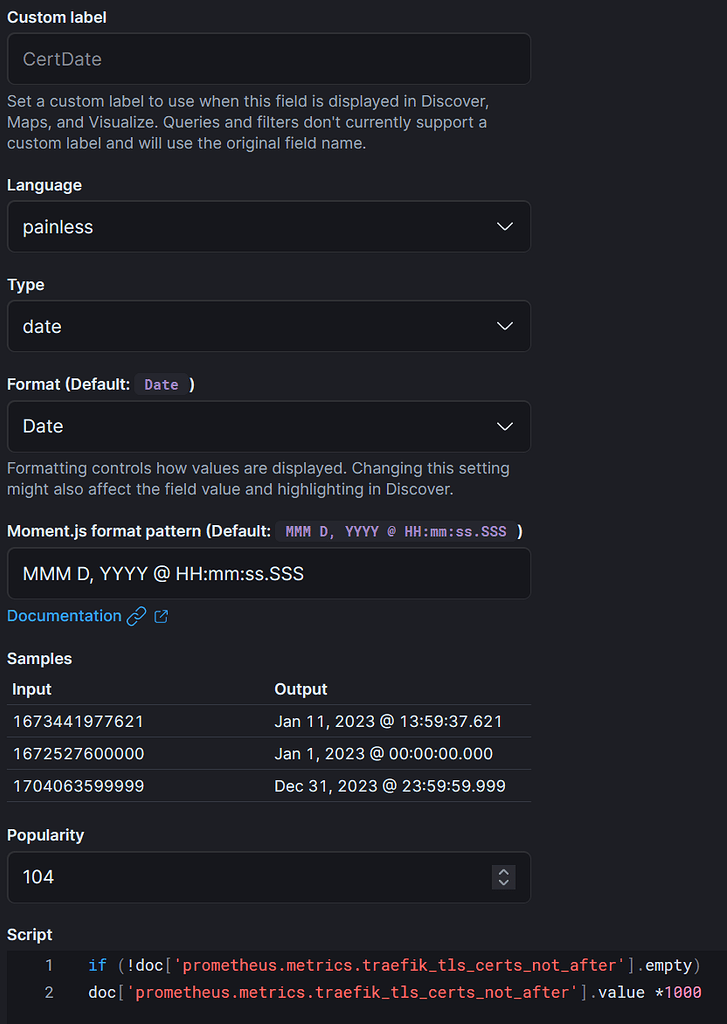Open the Type dropdown showing date
The height and width of the screenshot is (1024, 727).
tap(269, 326)
